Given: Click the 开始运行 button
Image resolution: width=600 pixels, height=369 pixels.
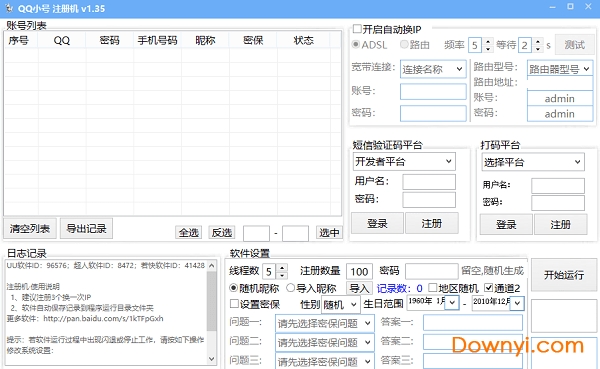Looking at the screenshot, I should click(x=564, y=275).
